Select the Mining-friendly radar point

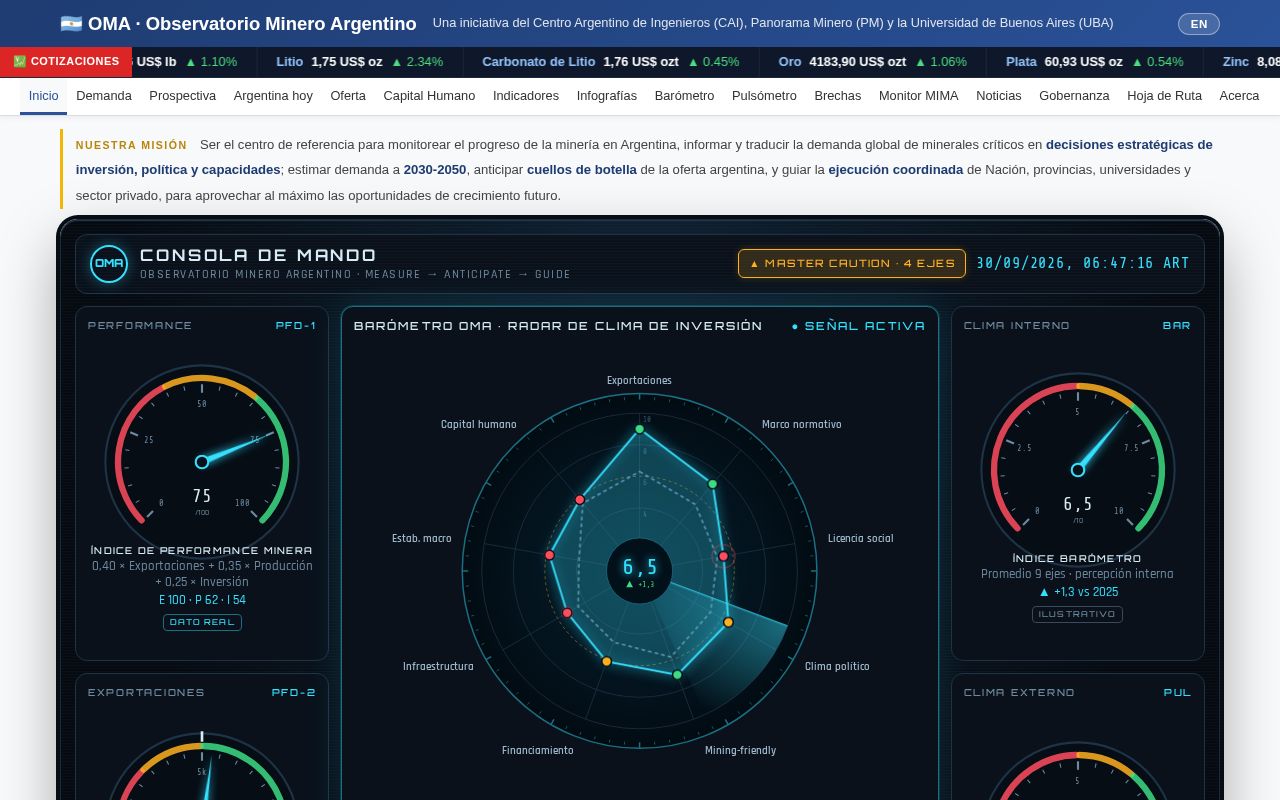coord(677,675)
